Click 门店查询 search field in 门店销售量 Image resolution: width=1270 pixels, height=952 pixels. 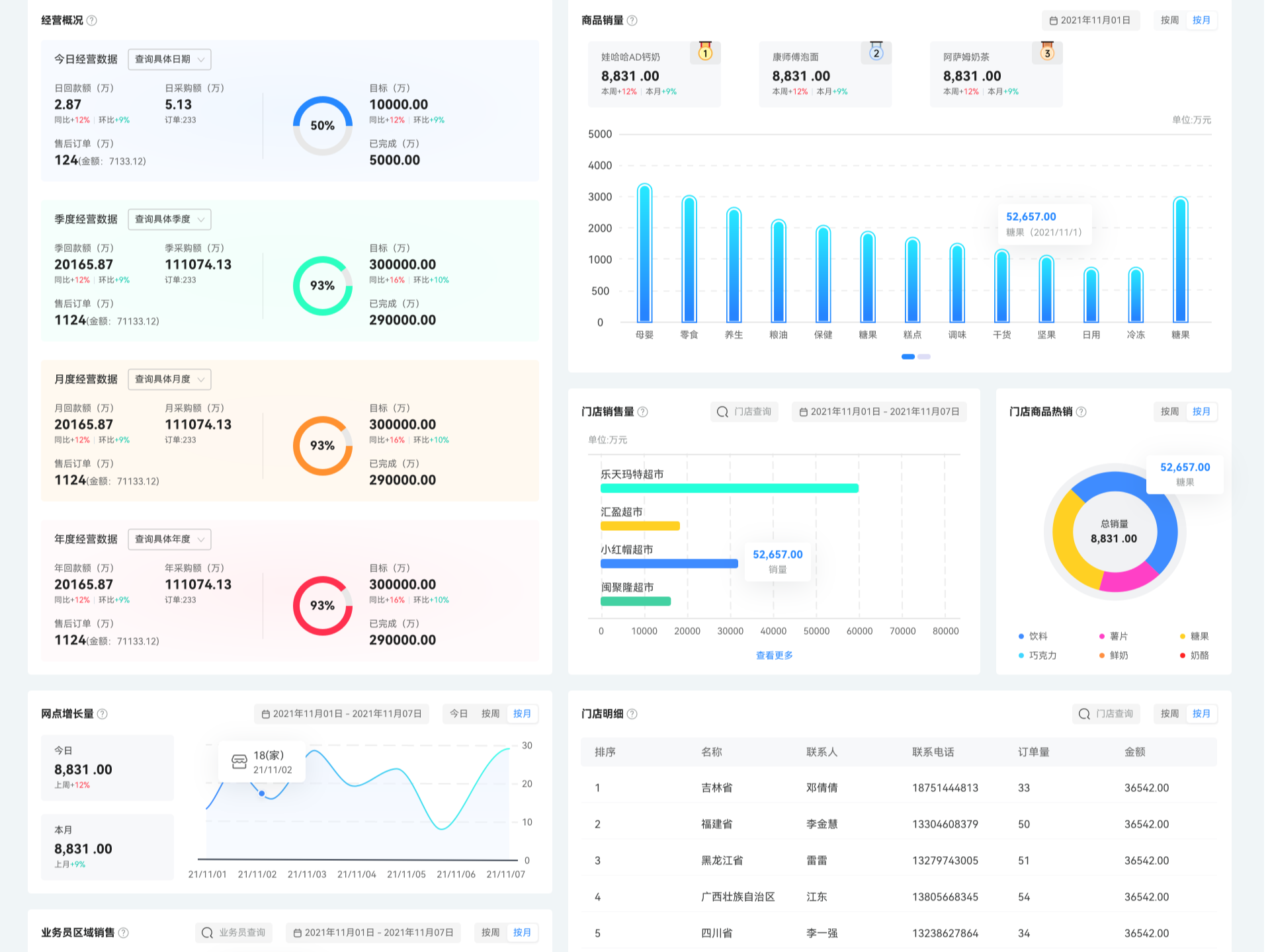744,412
